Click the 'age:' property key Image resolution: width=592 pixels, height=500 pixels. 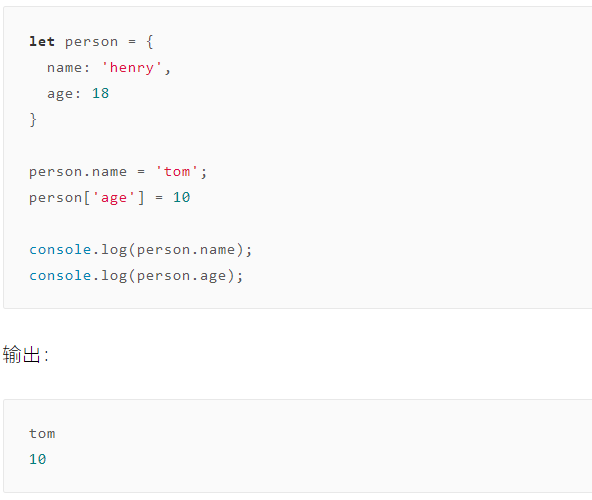[64, 94]
